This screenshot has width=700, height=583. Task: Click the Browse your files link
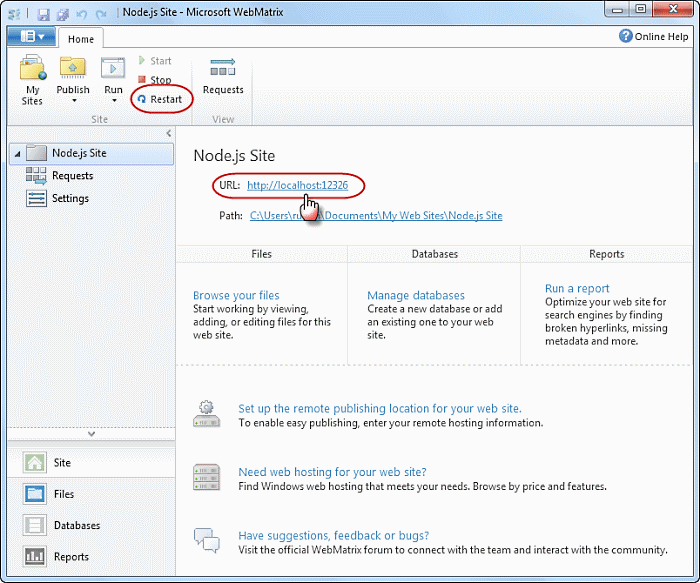(x=236, y=295)
